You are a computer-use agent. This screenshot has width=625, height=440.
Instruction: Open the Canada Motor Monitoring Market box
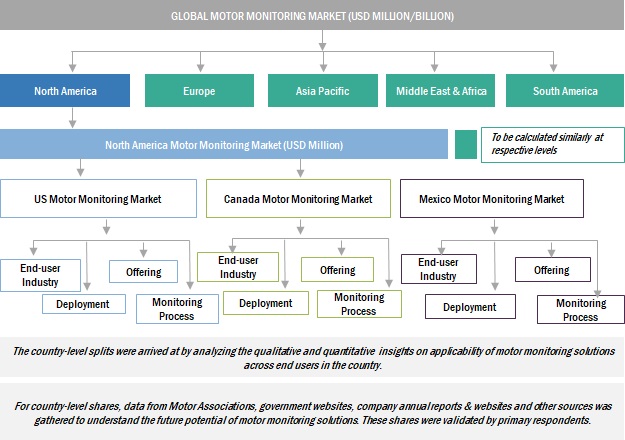(x=297, y=199)
